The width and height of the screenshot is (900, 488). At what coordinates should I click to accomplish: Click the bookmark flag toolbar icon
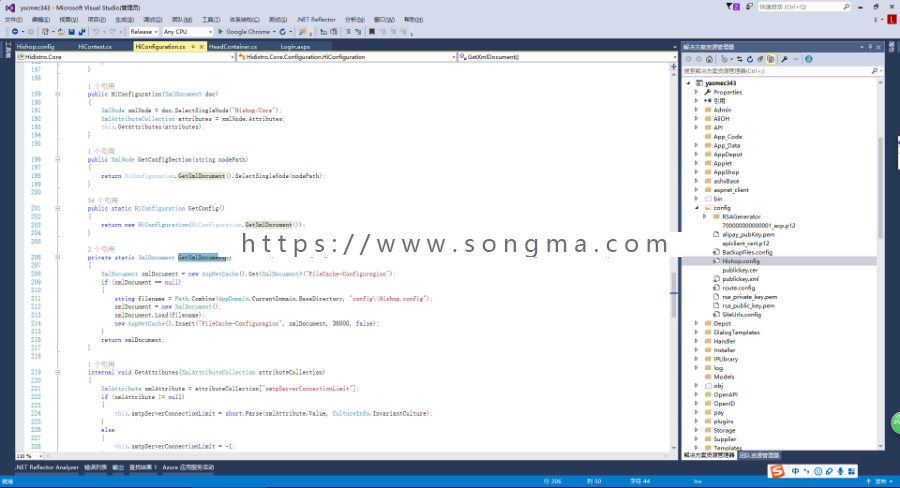tap(372, 32)
